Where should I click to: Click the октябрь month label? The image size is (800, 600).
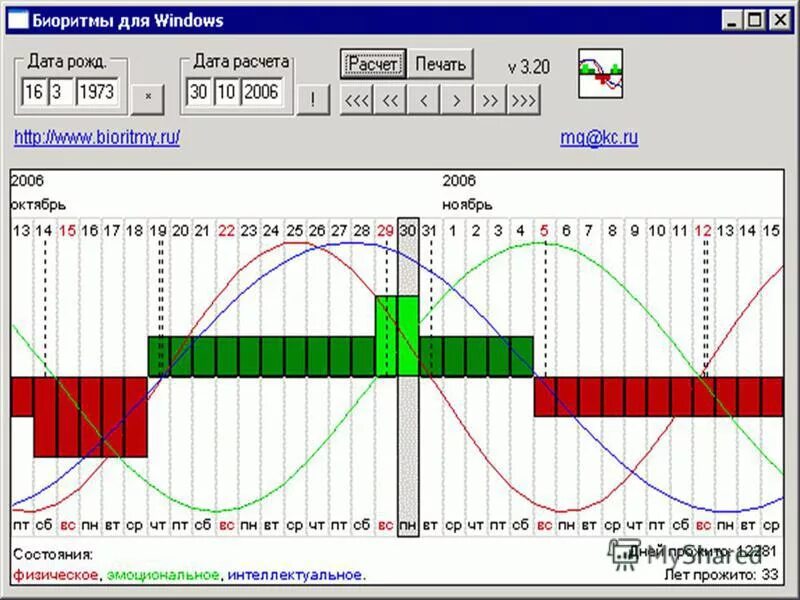(x=38, y=205)
